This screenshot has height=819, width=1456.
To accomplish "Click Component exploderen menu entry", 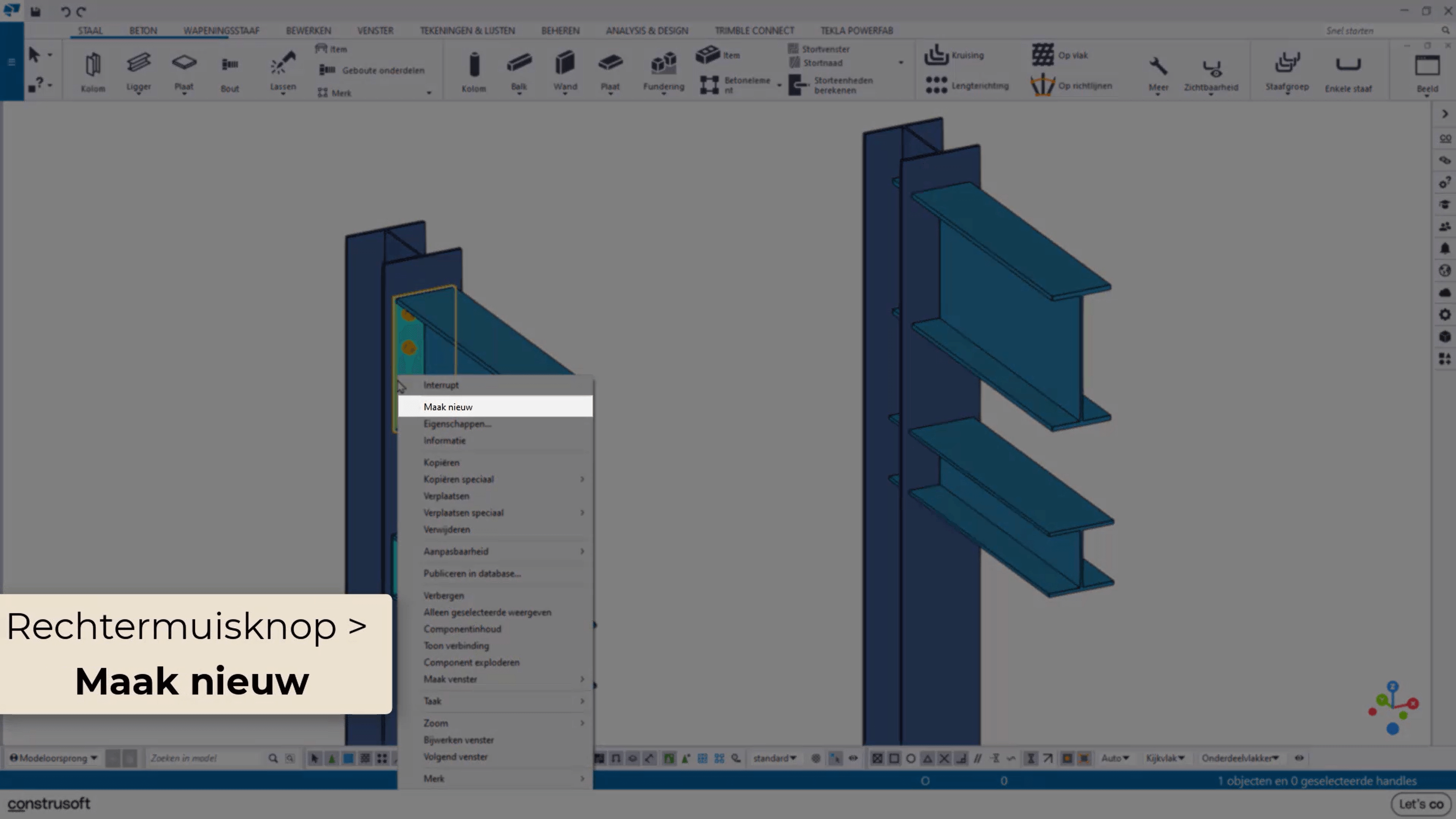I will (471, 662).
